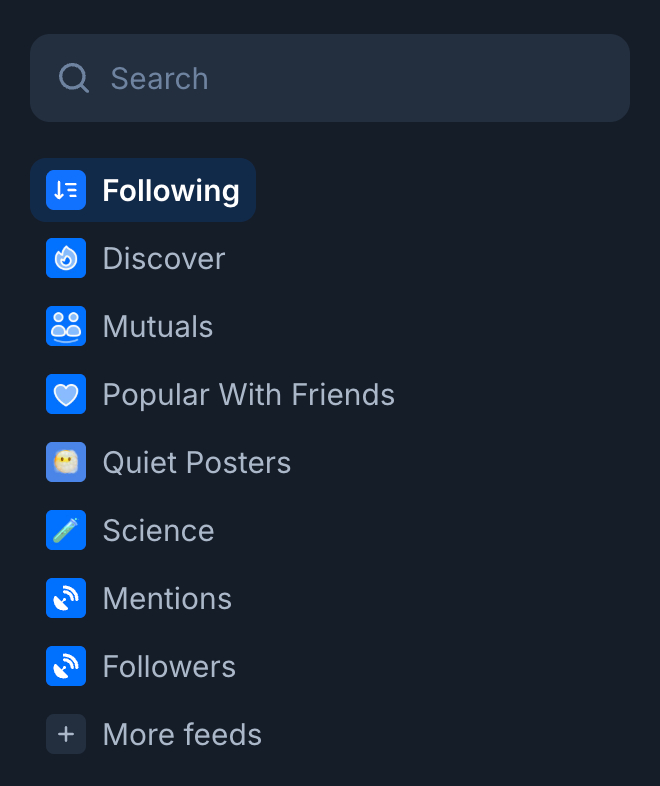
Task: Select the Following feed label
Action: [x=171, y=190]
